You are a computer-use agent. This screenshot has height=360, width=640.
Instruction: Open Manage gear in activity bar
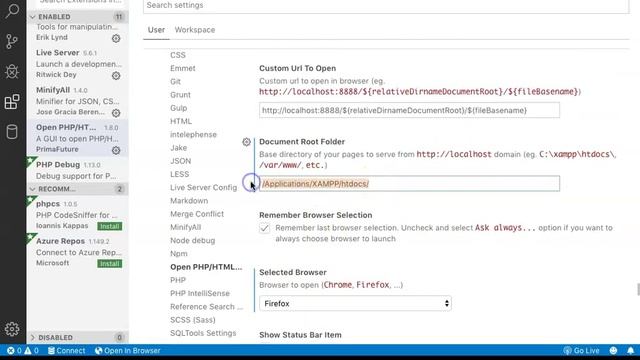coord(12,329)
